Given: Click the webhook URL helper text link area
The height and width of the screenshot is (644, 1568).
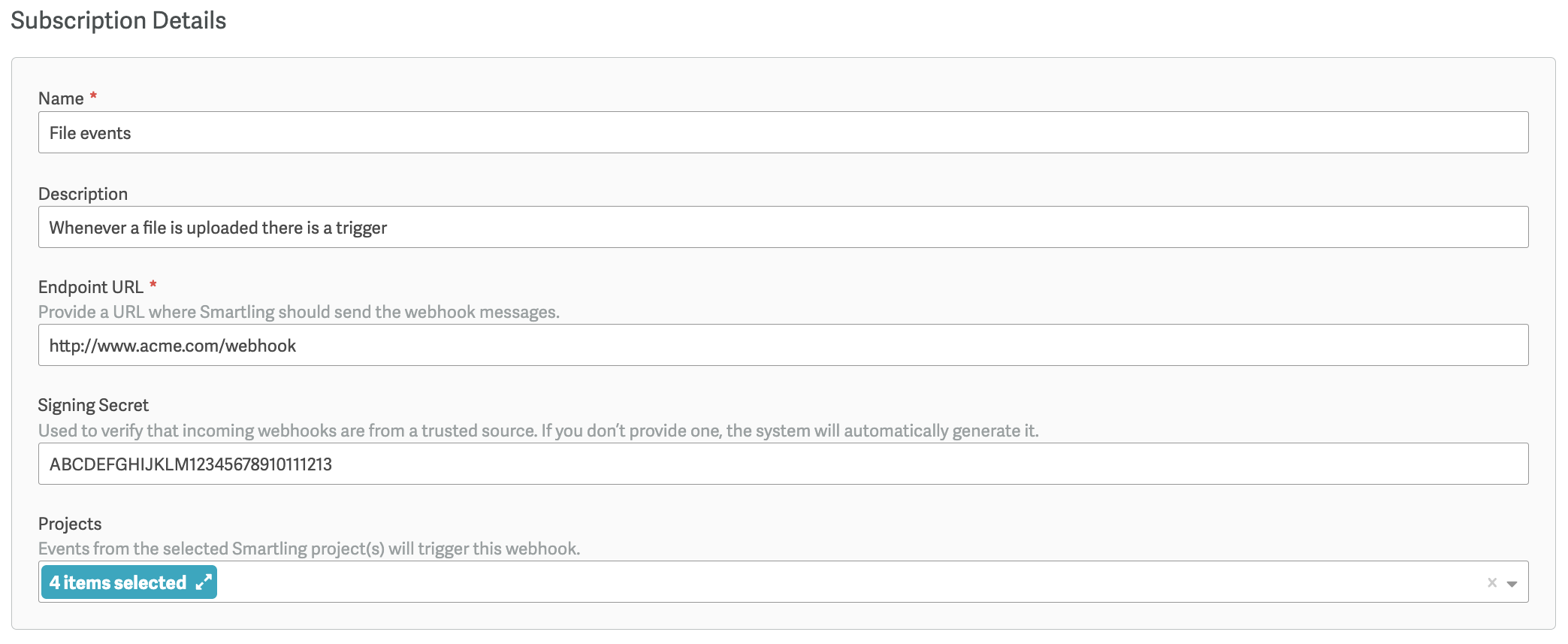Looking at the screenshot, I should [x=299, y=311].
